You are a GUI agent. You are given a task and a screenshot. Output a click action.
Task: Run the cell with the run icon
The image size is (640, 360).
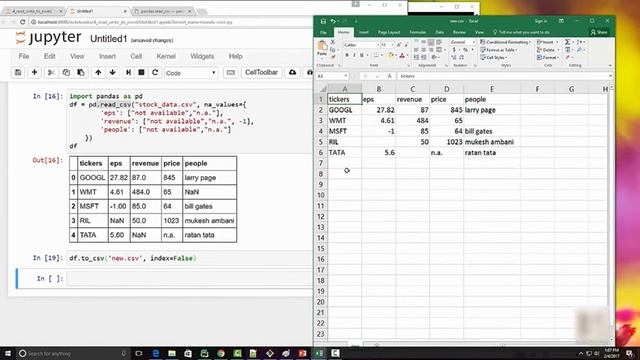point(128,73)
